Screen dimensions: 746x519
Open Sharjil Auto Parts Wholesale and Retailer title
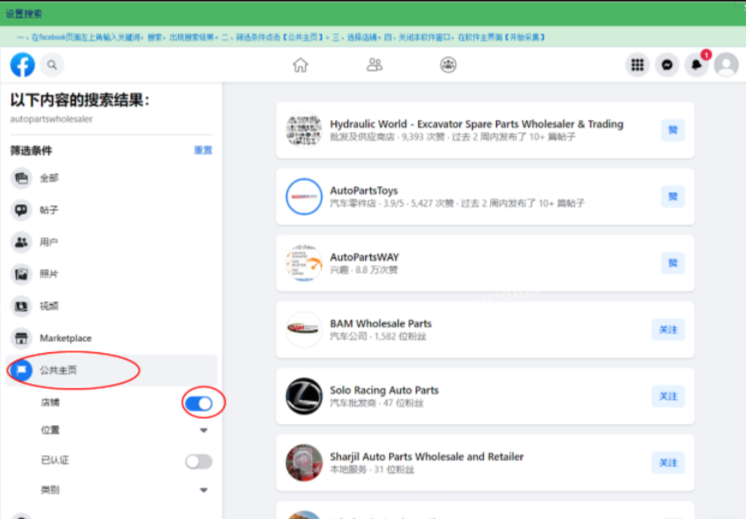point(427,457)
